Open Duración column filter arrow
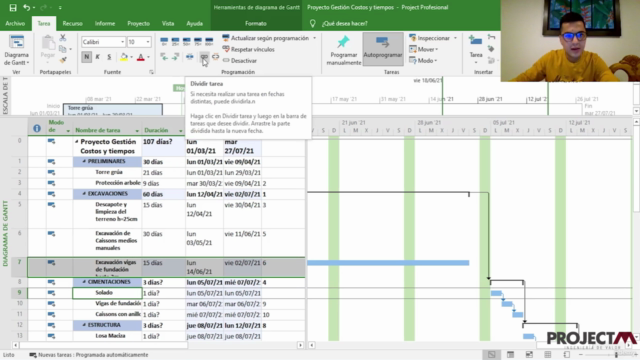Viewport: 640px width, 360px height. coord(180,131)
